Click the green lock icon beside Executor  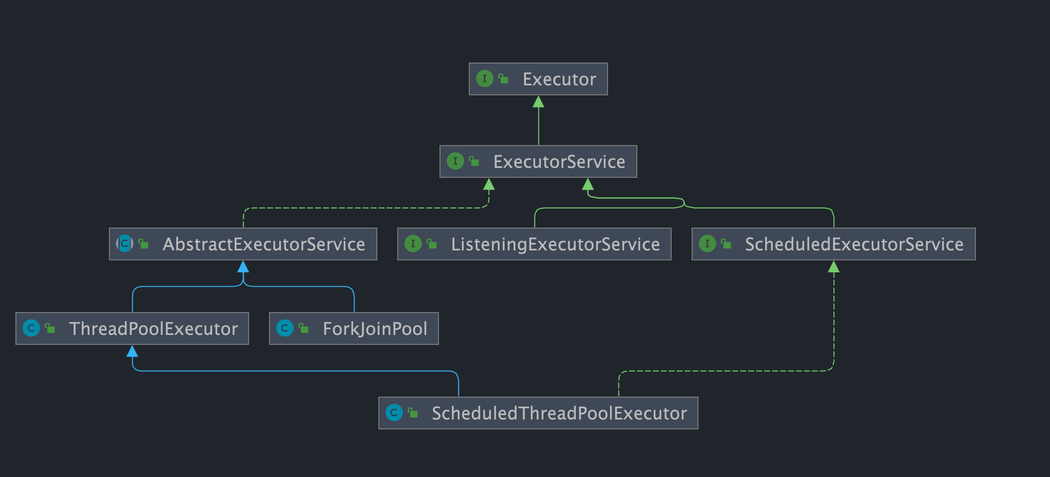point(503,79)
